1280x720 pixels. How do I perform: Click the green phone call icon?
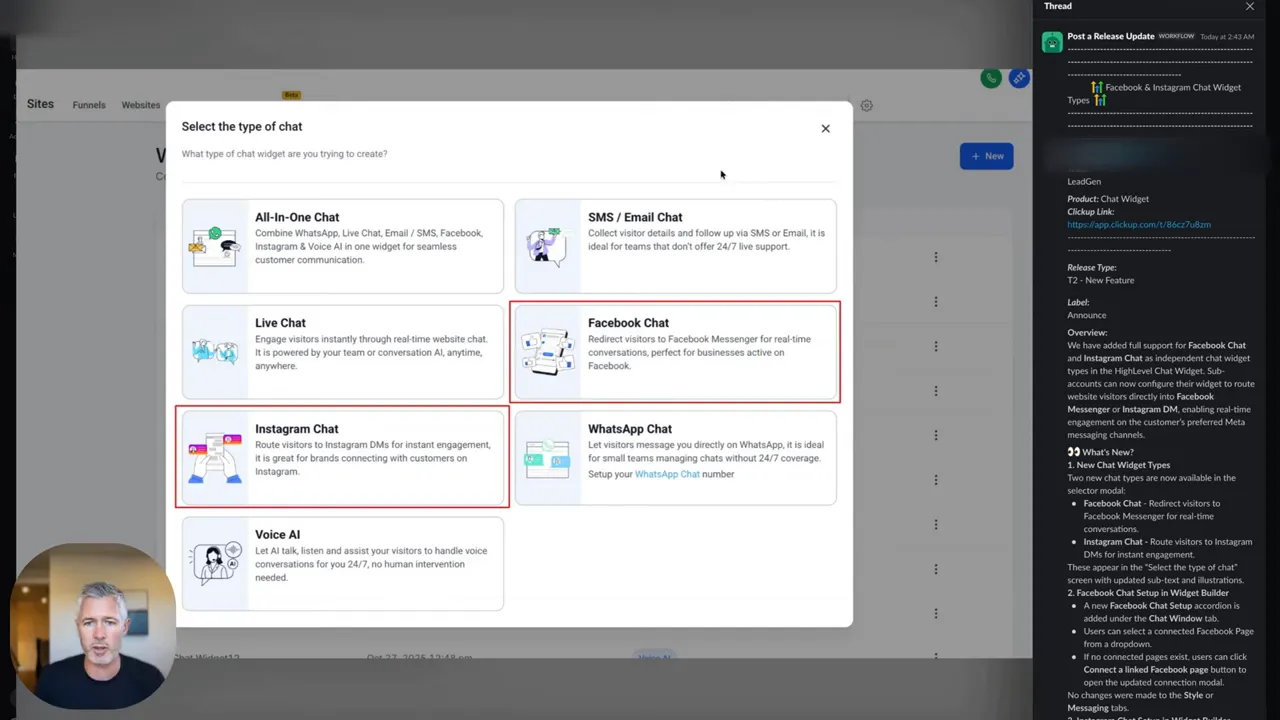click(991, 78)
